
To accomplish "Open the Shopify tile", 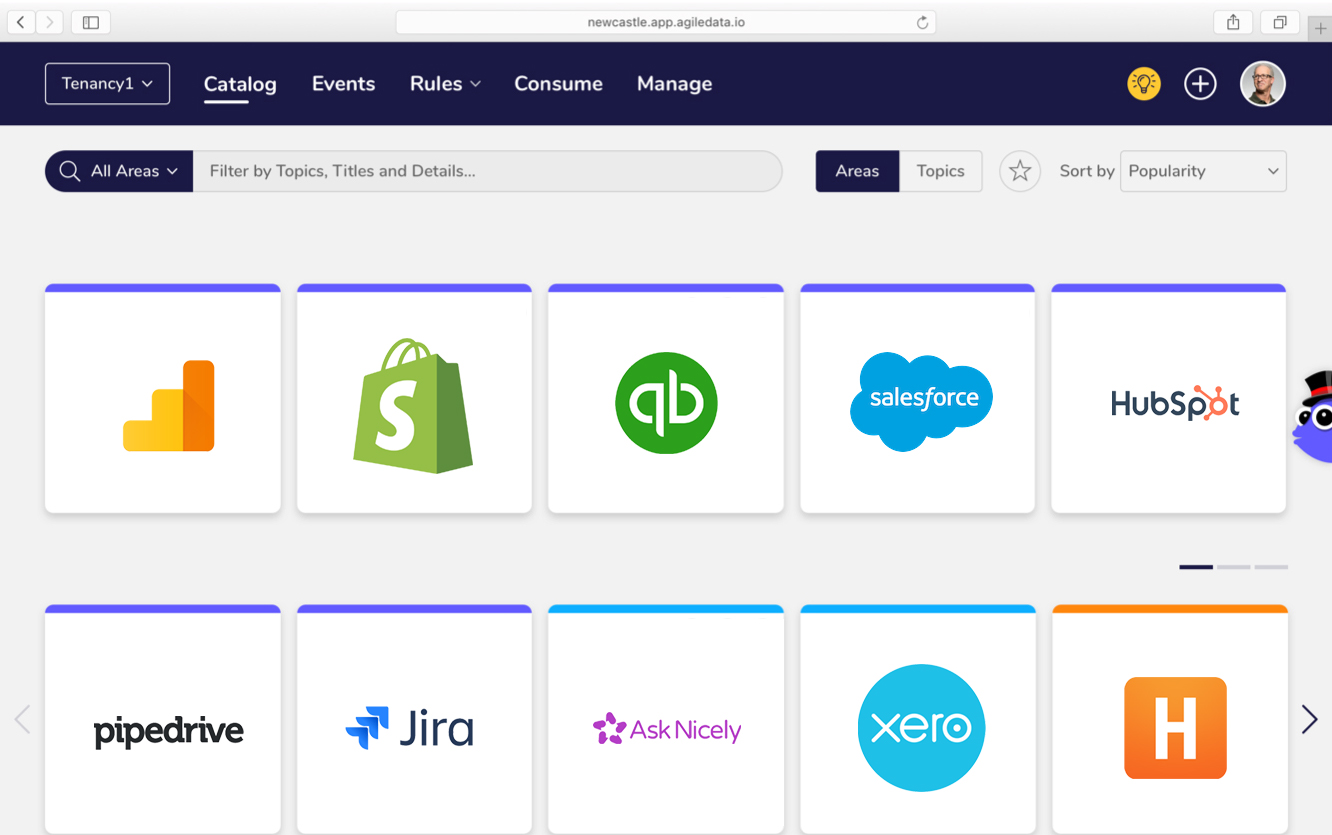I will [x=414, y=399].
